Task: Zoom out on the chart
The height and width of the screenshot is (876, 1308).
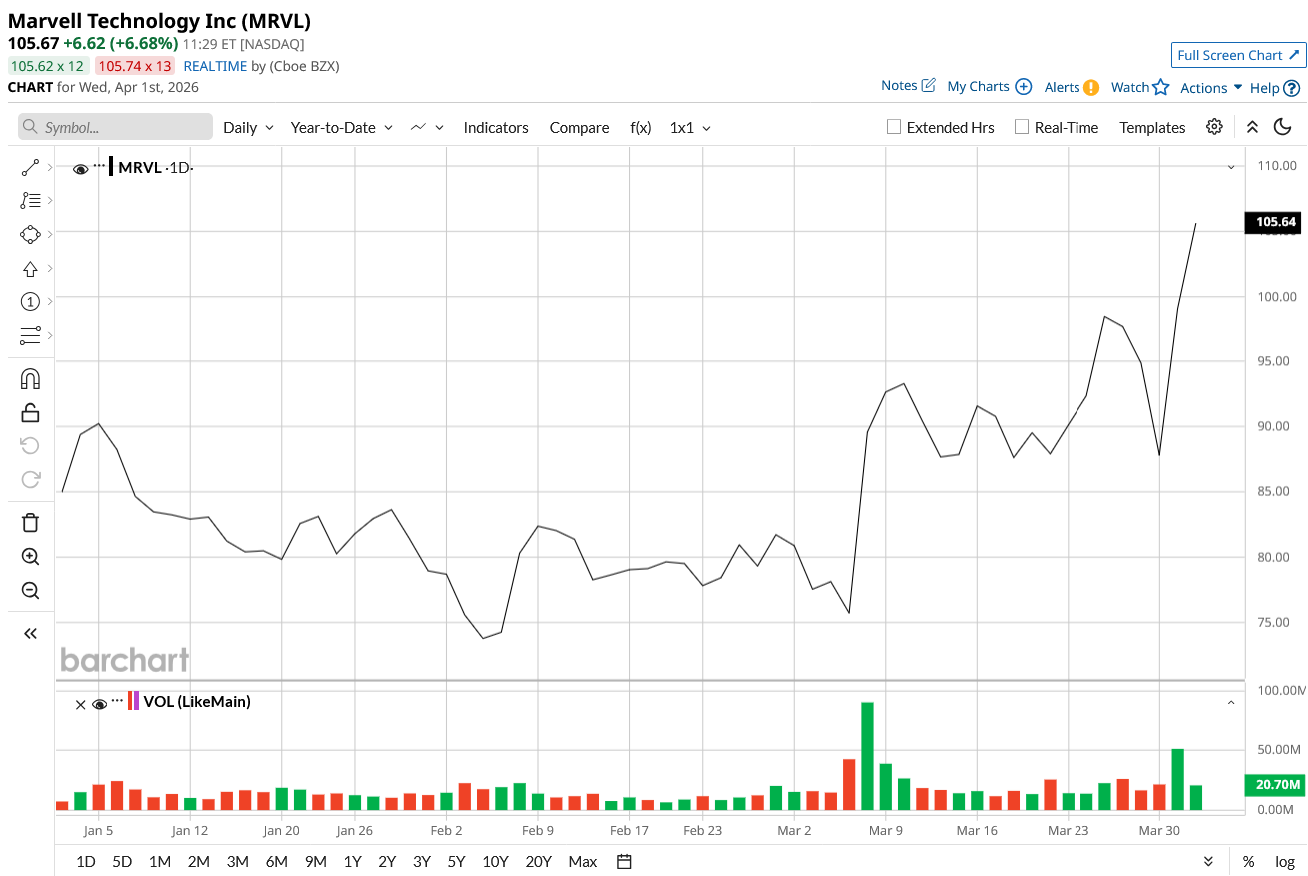Action: coord(30,590)
